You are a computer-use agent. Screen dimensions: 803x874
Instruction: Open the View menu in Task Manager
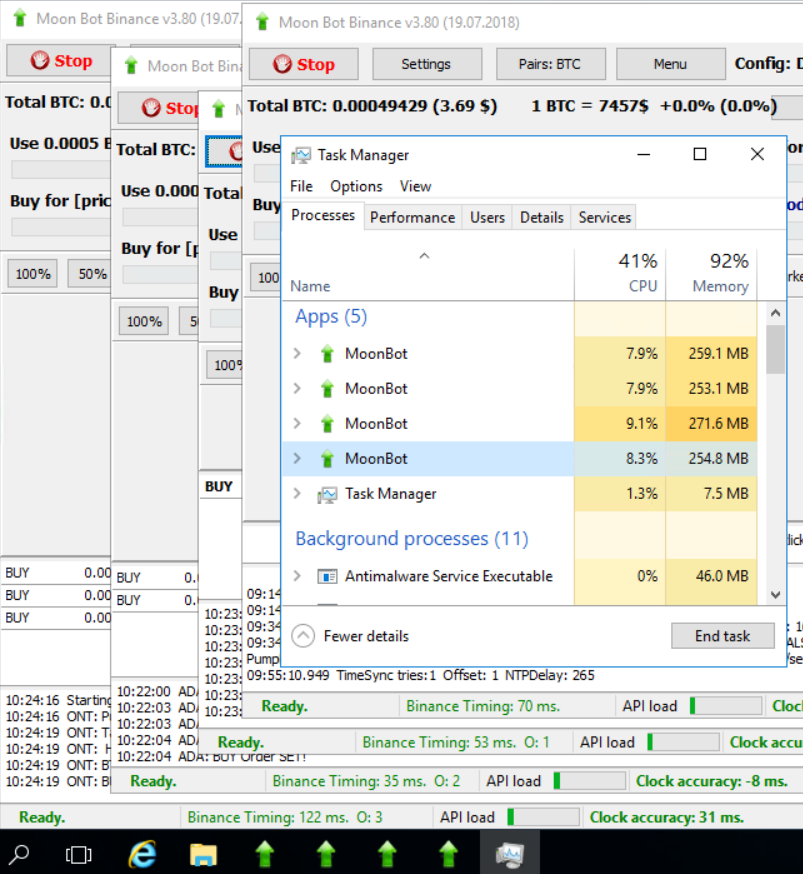[415, 186]
